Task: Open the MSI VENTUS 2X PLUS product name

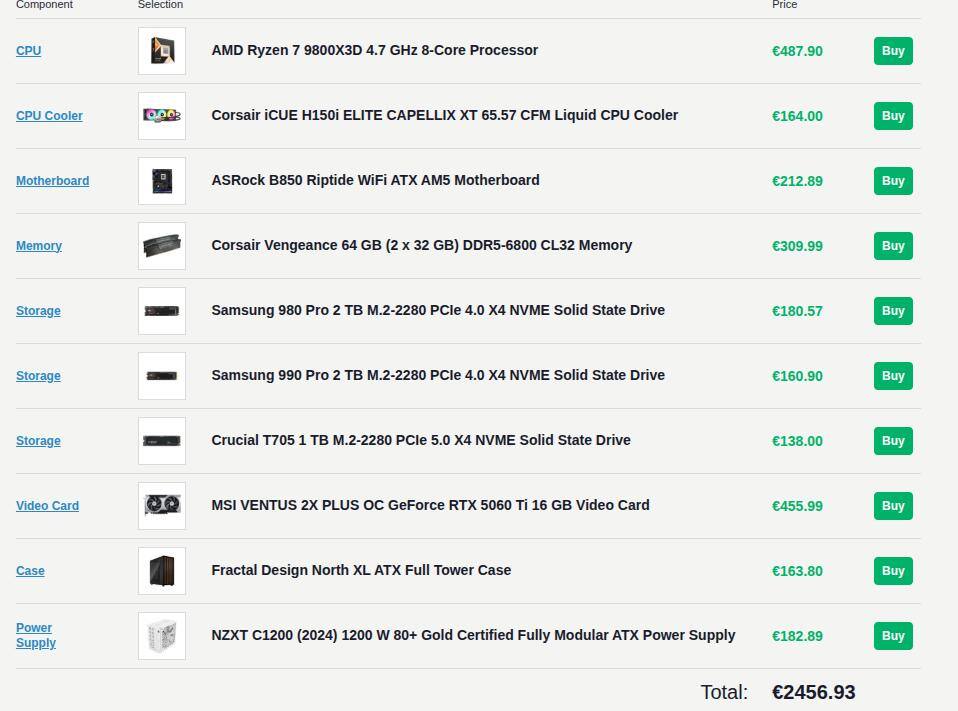Action: pyautogui.click(x=430, y=505)
